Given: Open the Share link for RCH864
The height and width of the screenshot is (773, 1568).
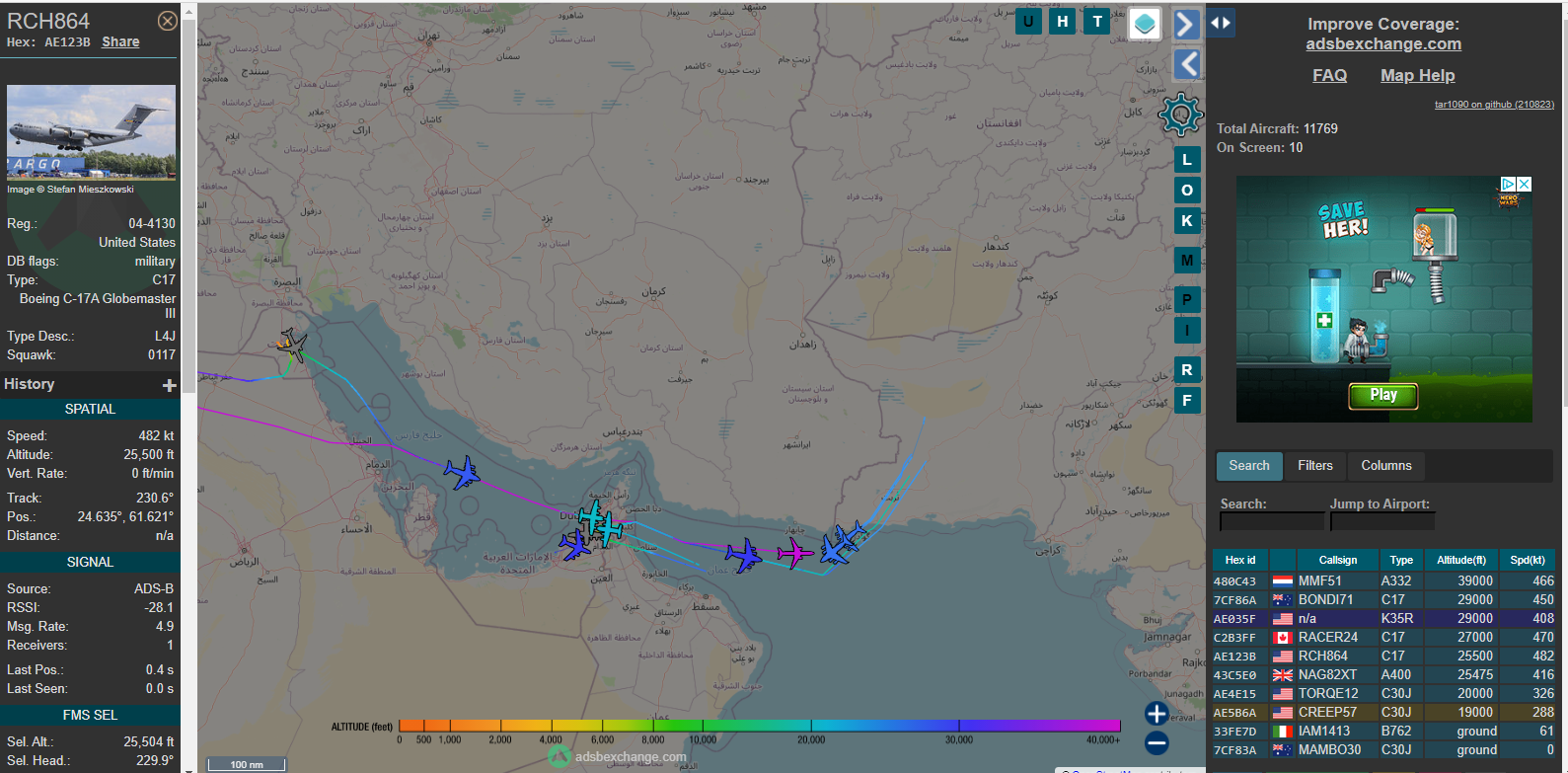Looking at the screenshot, I should pyautogui.click(x=120, y=41).
